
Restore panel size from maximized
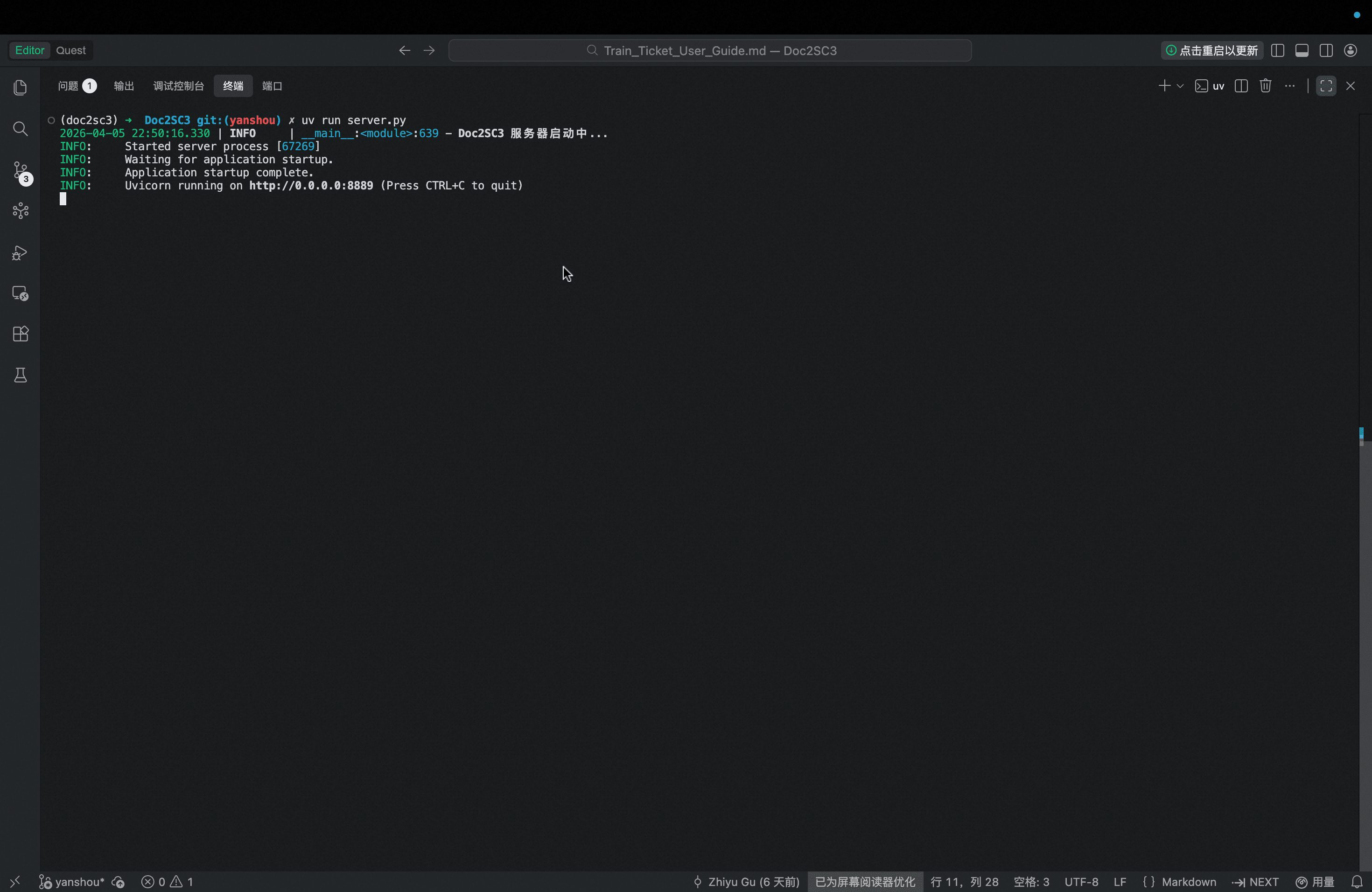tap(1326, 86)
